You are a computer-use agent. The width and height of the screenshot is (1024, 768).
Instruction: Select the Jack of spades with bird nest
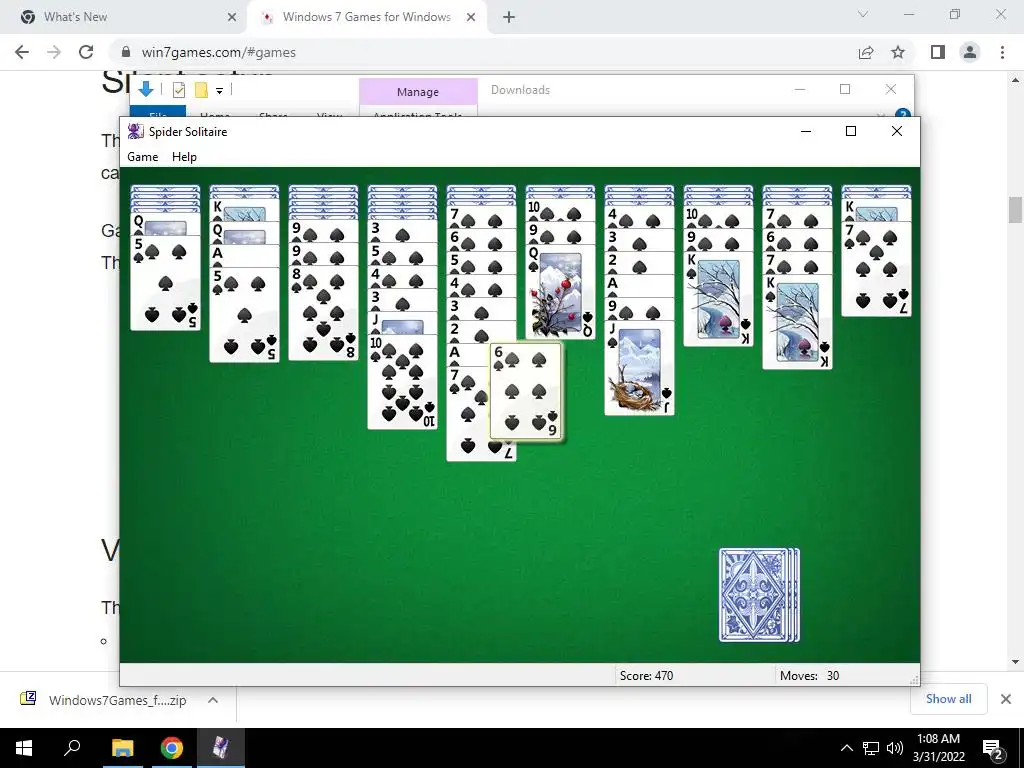(x=639, y=368)
